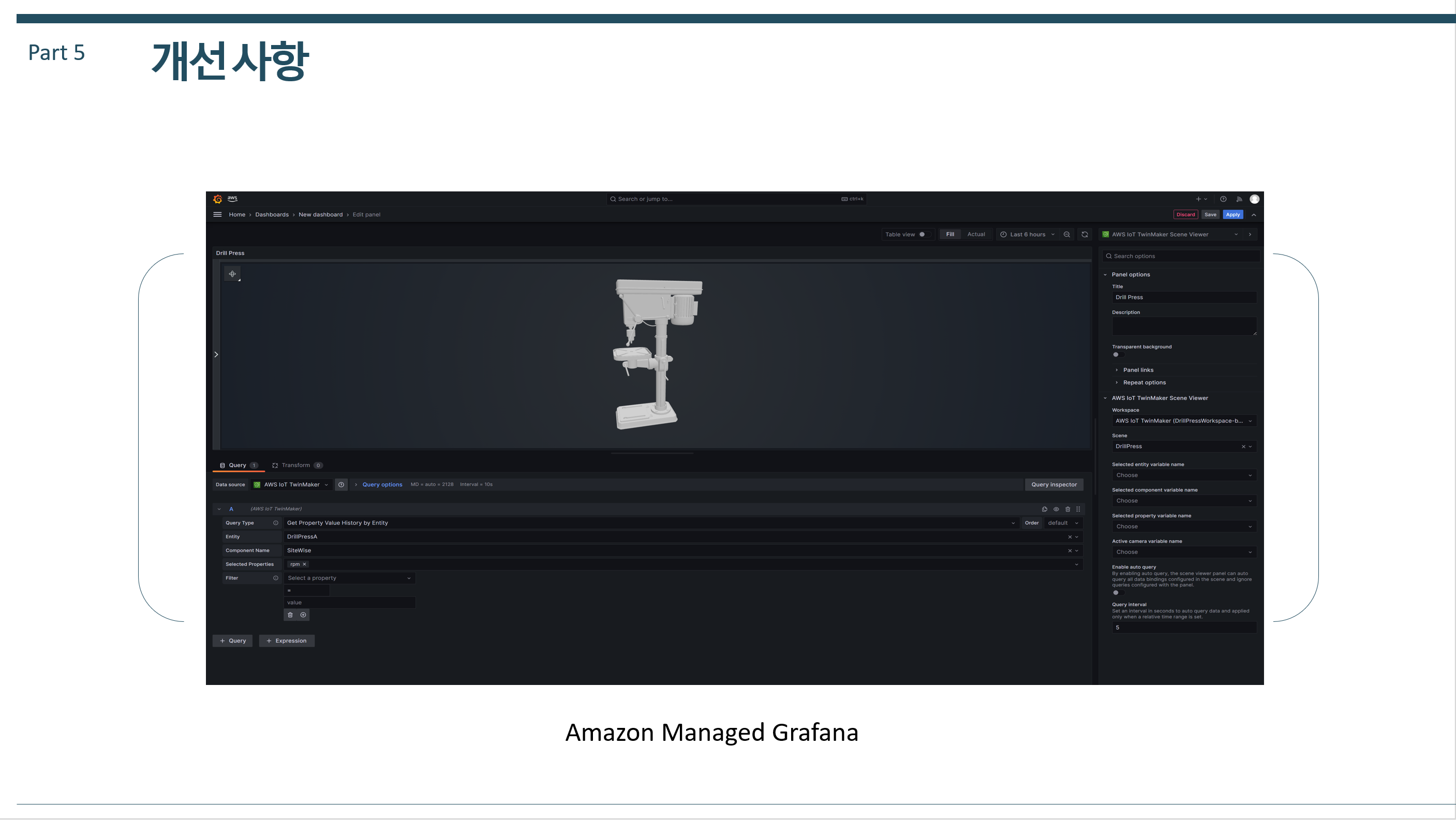This screenshot has width=1456, height=820.
Task: Open the user profile avatar
Action: pos(1254,199)
